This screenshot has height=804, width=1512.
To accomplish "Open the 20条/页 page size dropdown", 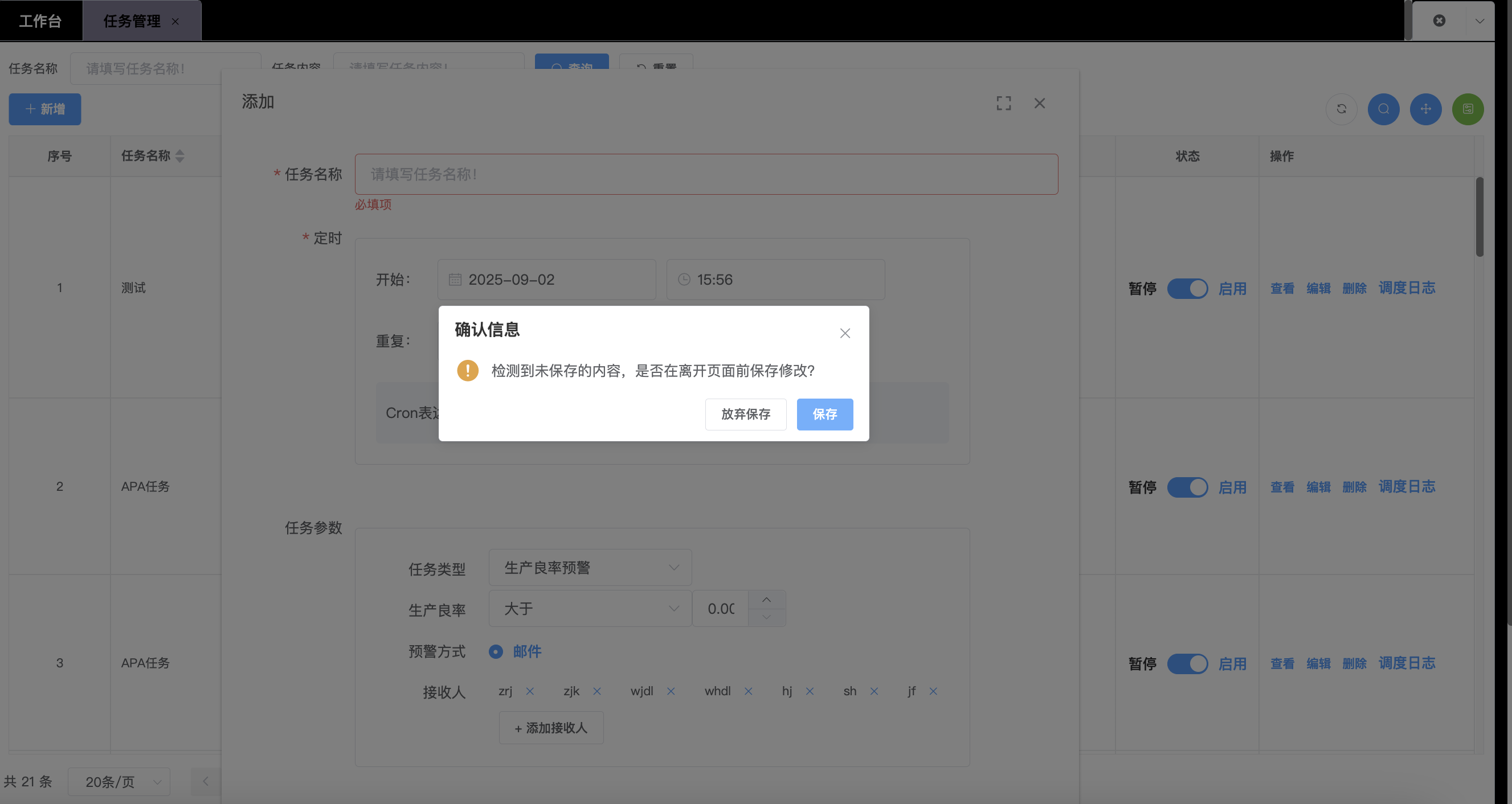I will (119, 782).
